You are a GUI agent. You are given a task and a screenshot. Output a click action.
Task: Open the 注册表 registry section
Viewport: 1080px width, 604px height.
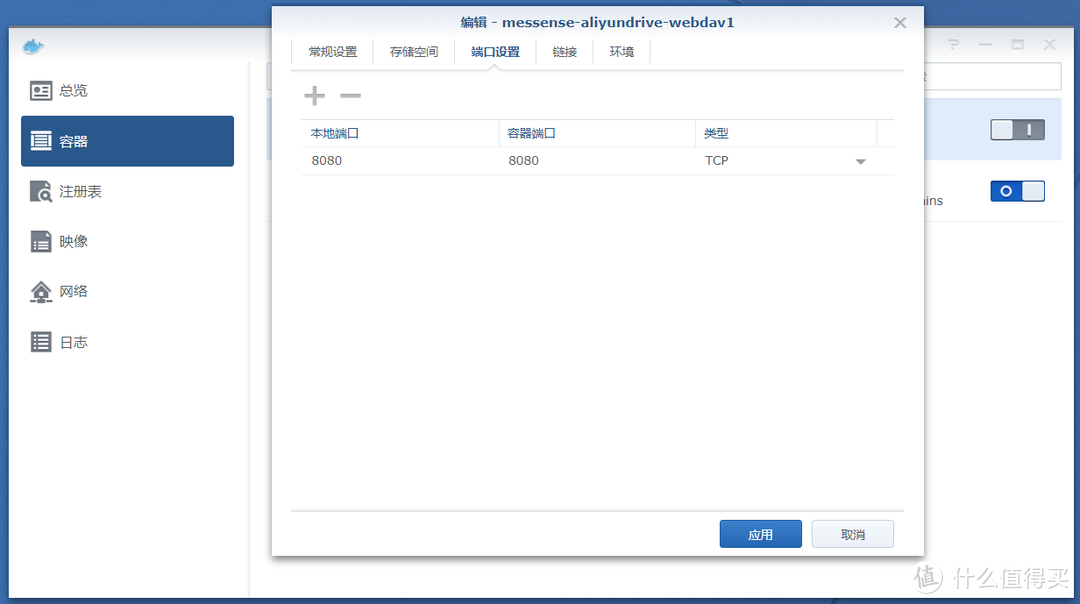coord(127,191)
